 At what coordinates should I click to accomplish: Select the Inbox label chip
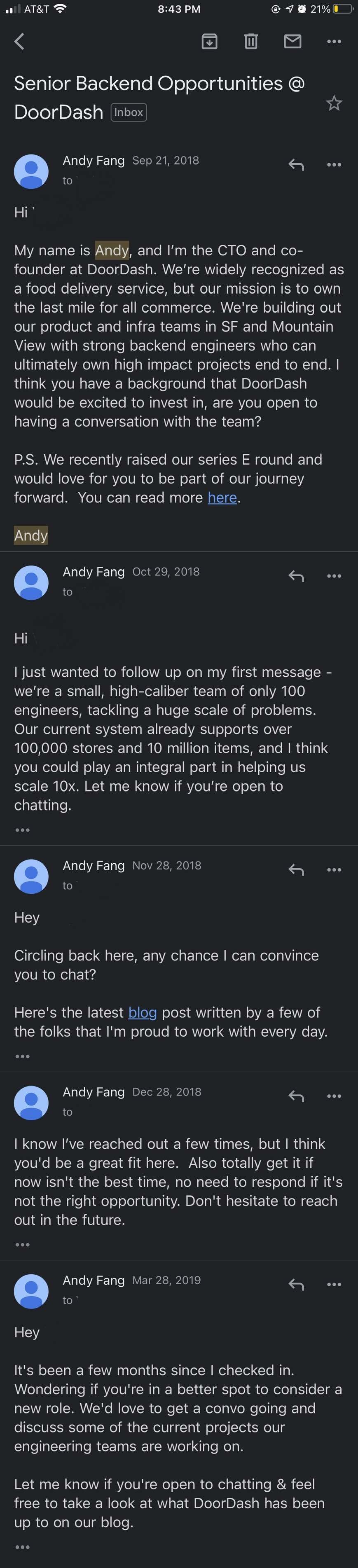129,112
